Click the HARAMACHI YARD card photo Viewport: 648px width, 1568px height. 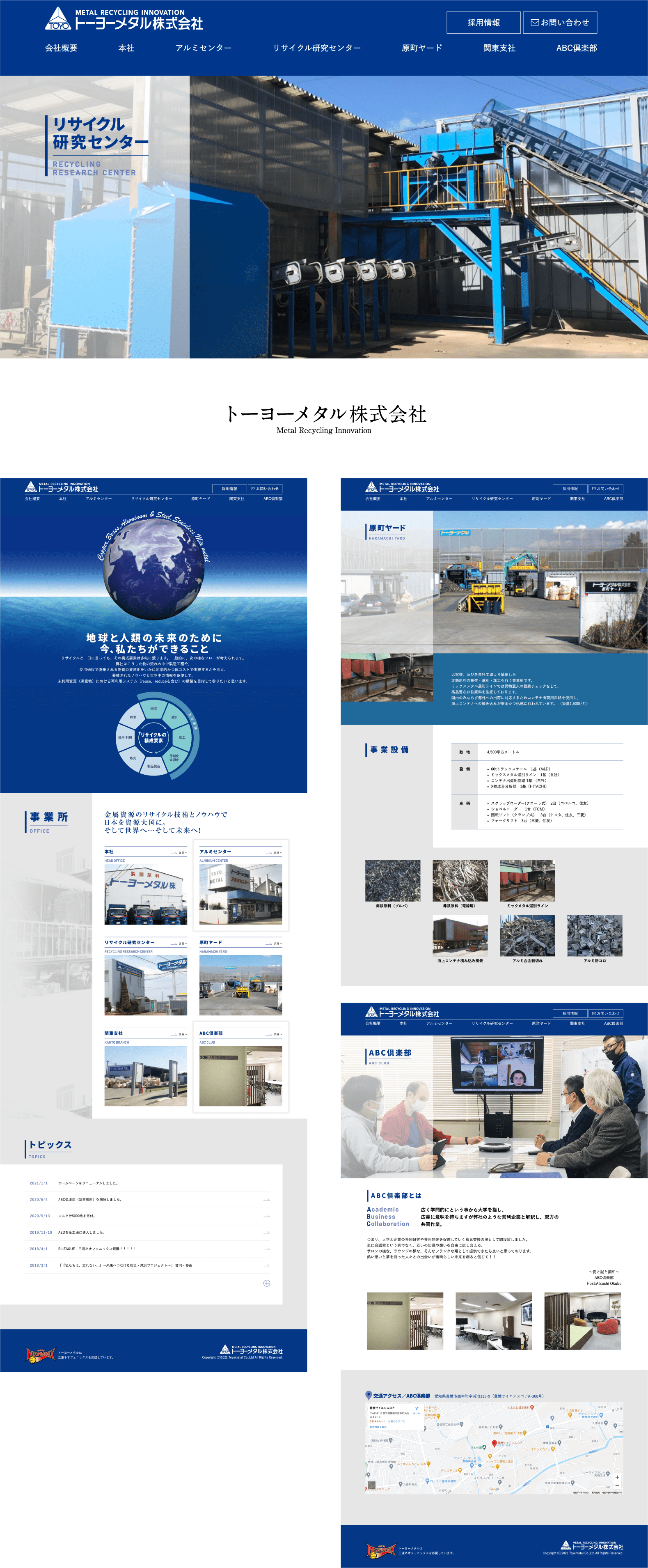click(x=241, y=985)
